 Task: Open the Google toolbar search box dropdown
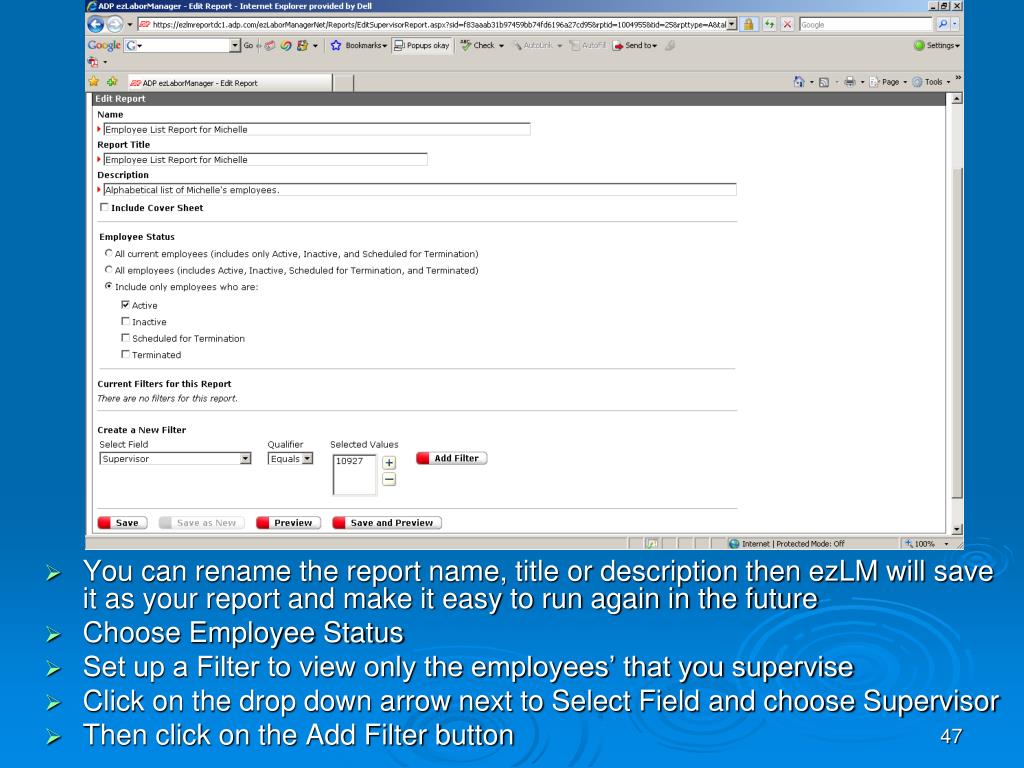[x=235, y=45]
